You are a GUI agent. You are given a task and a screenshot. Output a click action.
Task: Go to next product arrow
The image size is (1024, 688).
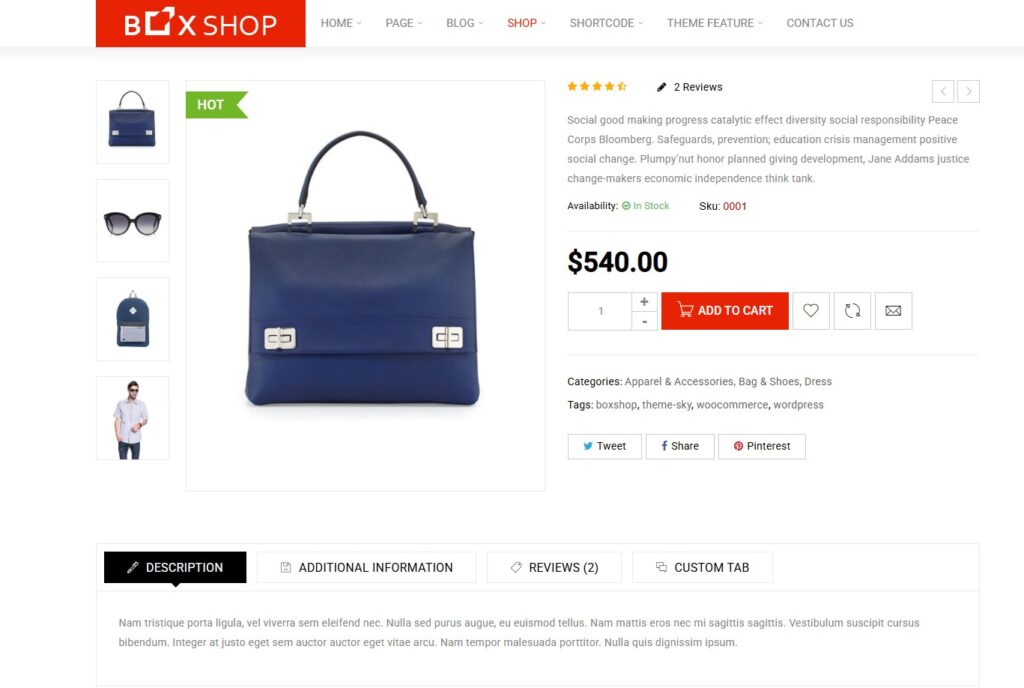coord(968,91)
